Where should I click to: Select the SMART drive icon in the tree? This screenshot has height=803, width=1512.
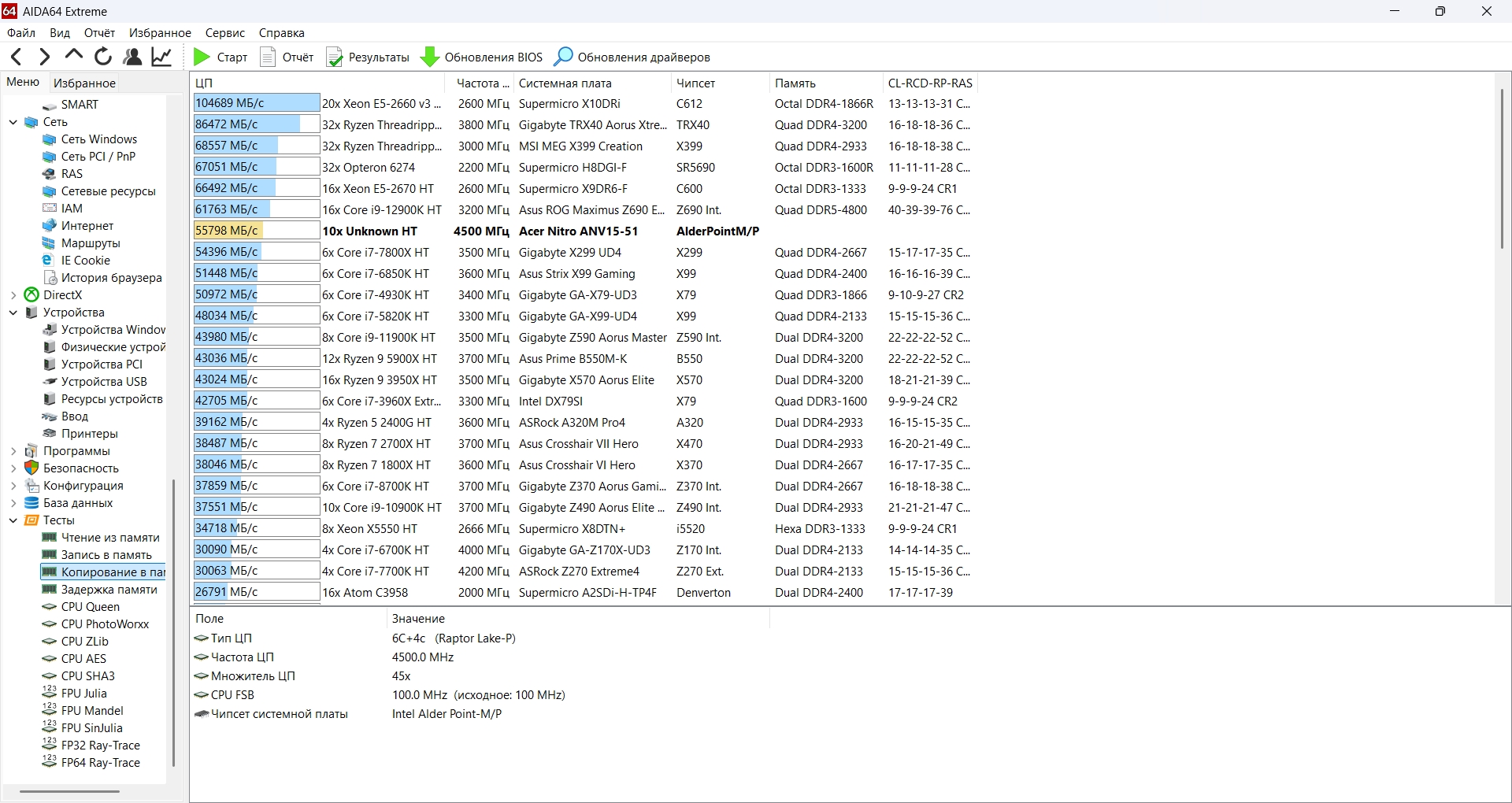(x=50, y=105)
